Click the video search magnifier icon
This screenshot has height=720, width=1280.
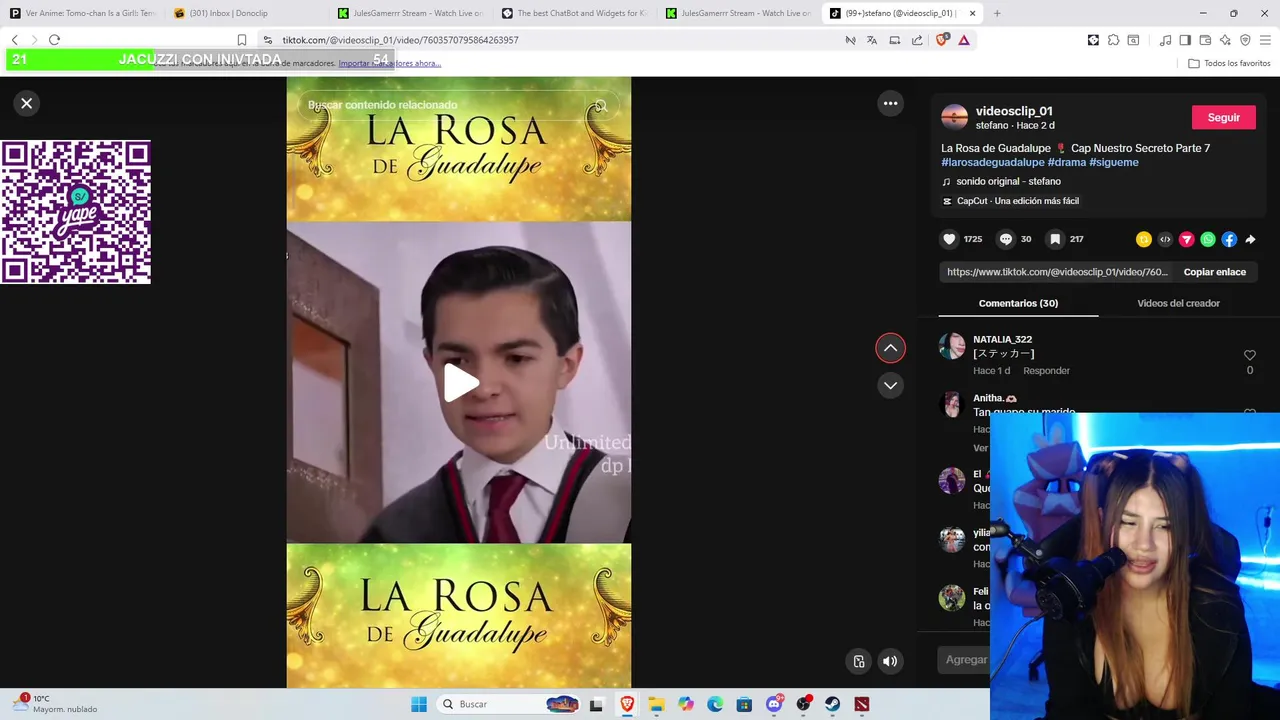click(x=600, y=105)
